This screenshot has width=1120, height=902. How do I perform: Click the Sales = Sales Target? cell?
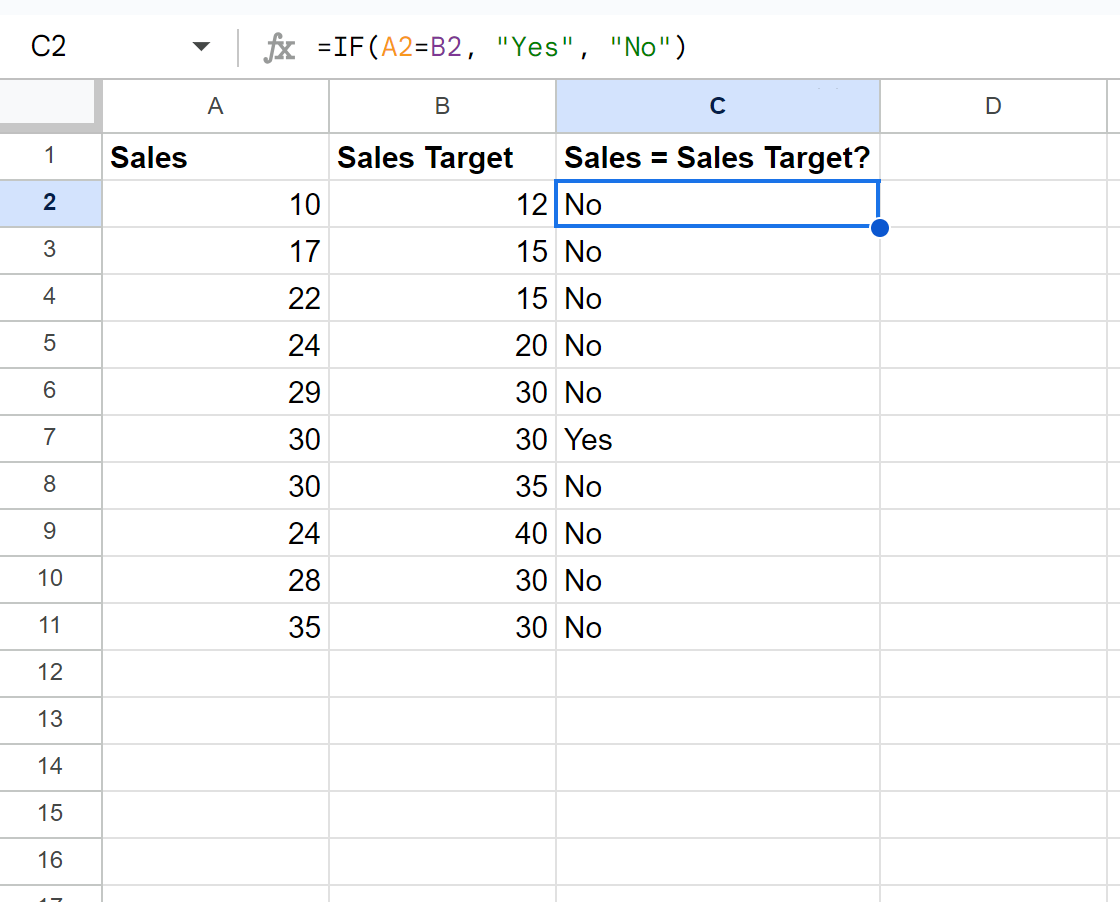click(718, 157)
